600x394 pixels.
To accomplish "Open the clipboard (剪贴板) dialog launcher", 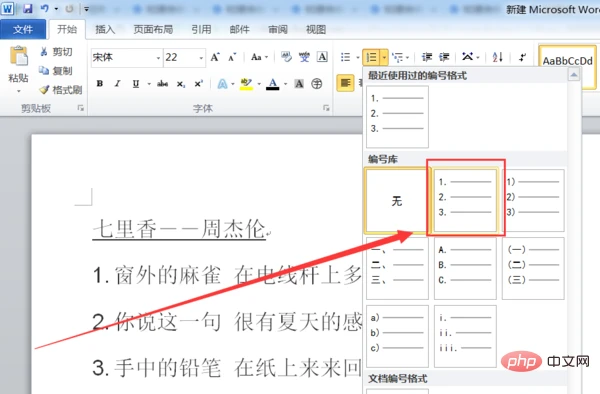I will [x=80, y=108].
